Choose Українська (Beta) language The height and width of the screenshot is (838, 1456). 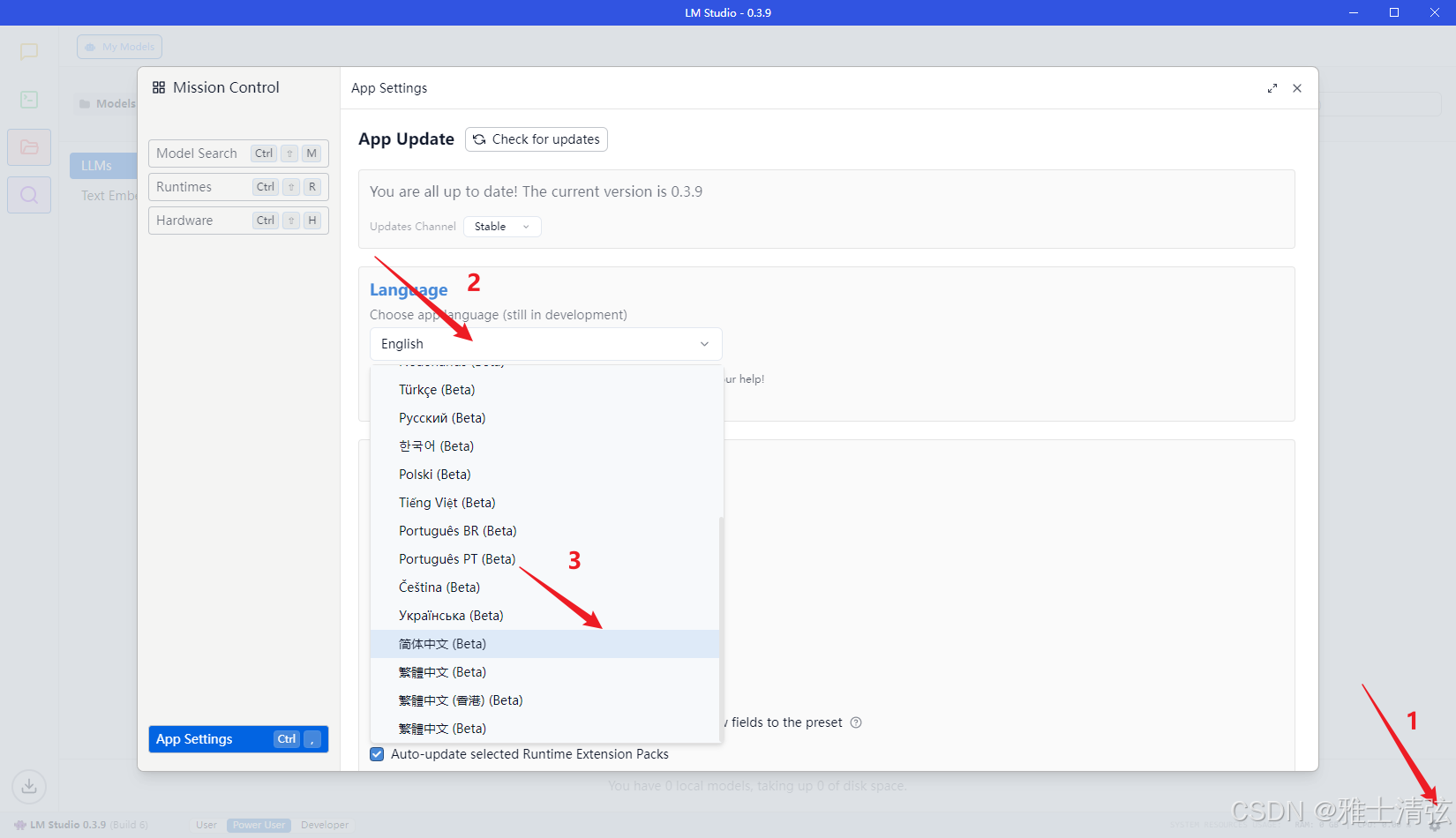click(x=544, y=616)
